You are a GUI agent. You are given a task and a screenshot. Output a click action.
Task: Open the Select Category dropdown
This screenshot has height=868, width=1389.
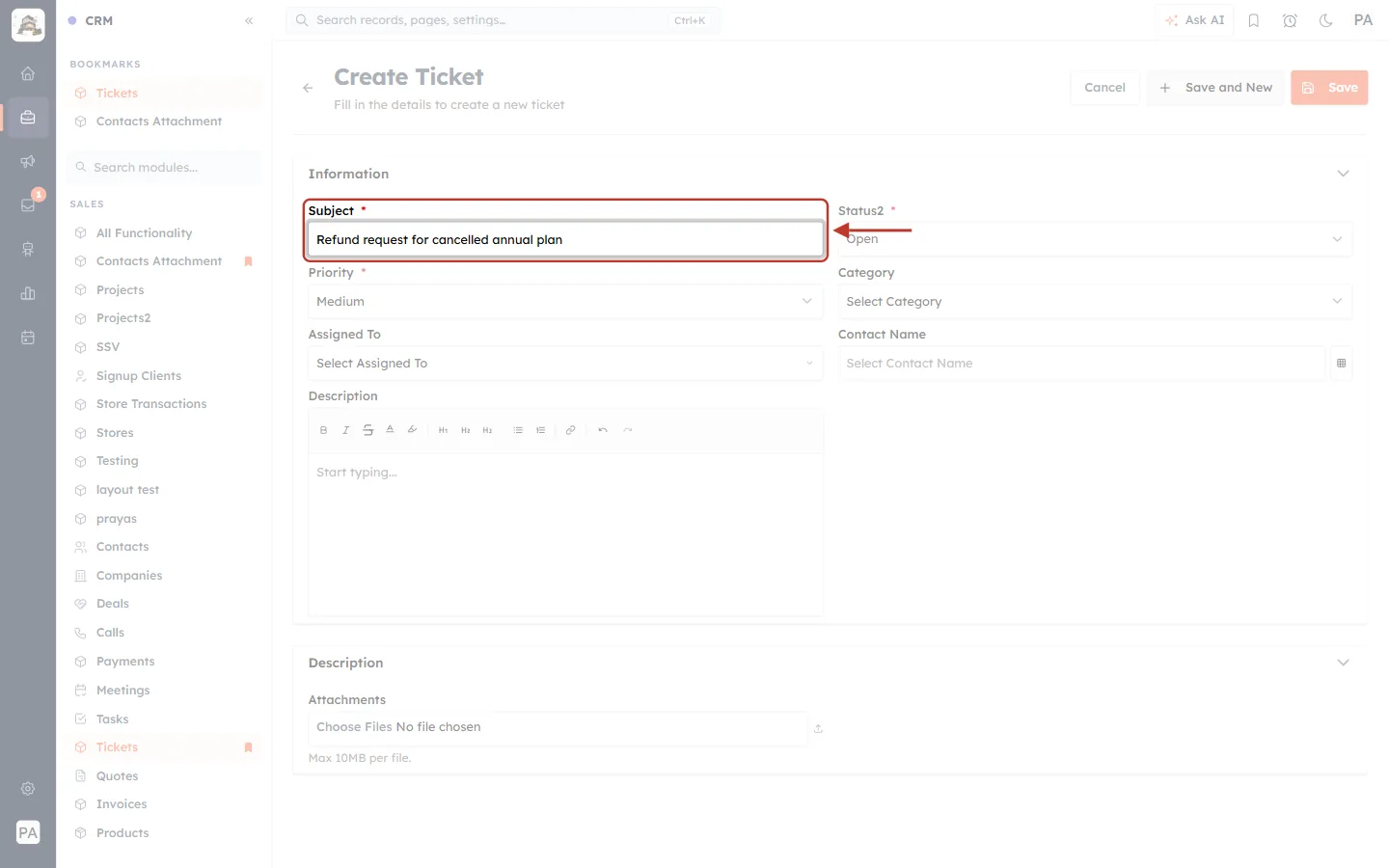(x=1095, y=302)
